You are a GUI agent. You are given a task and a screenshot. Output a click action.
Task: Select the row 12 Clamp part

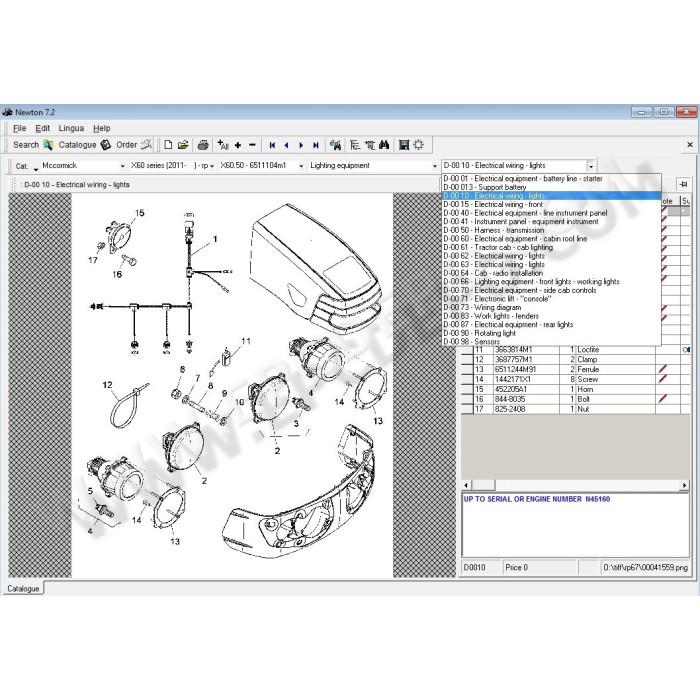coord(576,359)
